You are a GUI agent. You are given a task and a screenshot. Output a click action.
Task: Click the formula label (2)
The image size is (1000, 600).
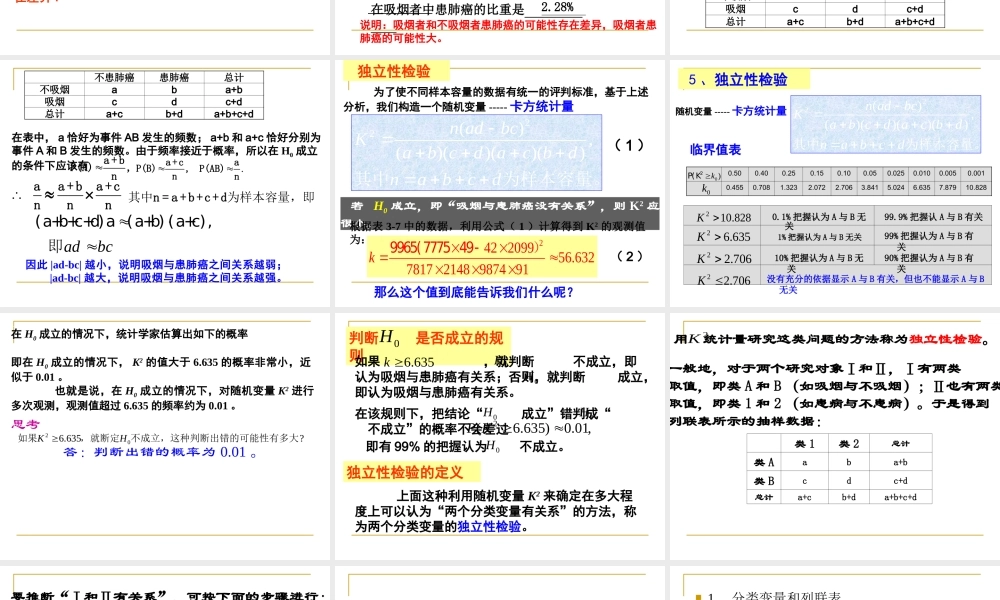pos(629,256)
